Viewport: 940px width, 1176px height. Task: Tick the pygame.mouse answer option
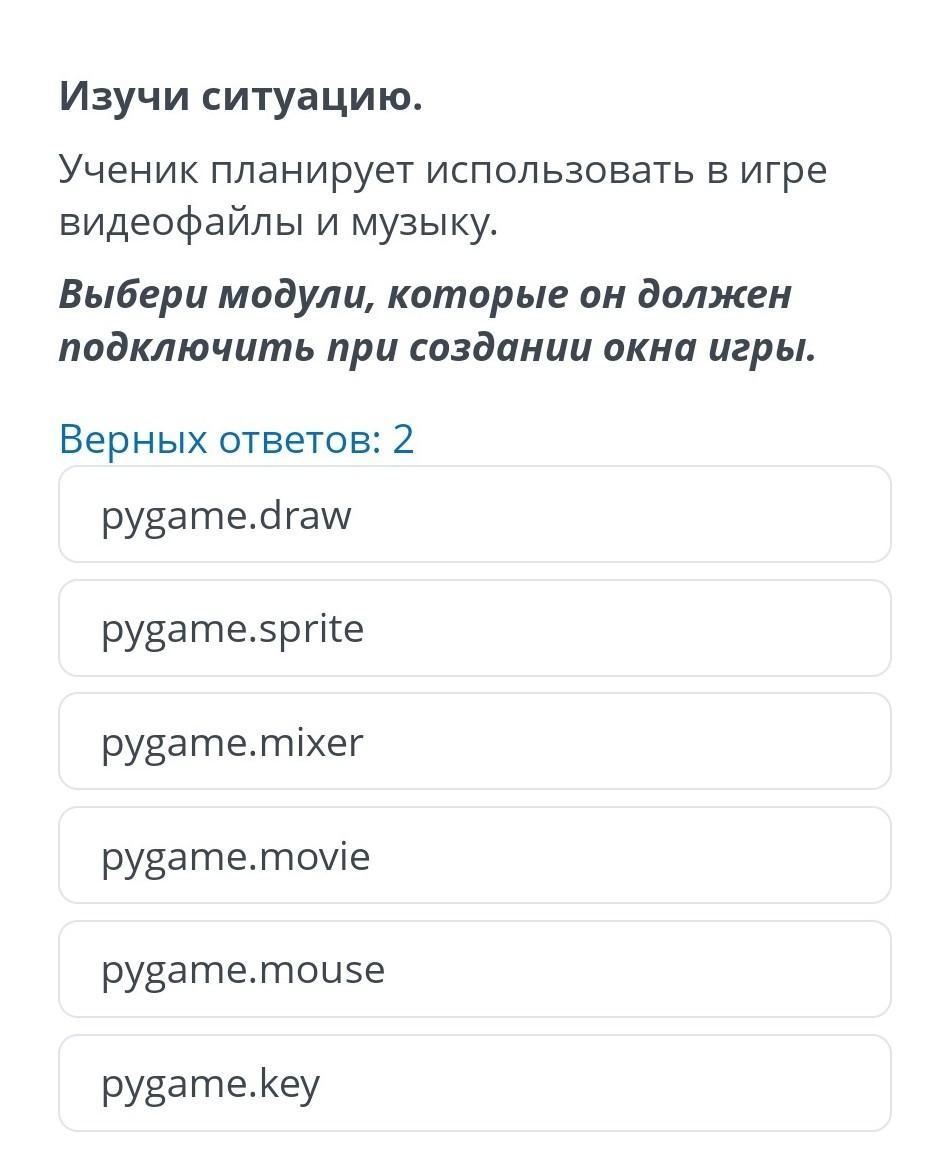pyautogui.click(x=474, y=970)
